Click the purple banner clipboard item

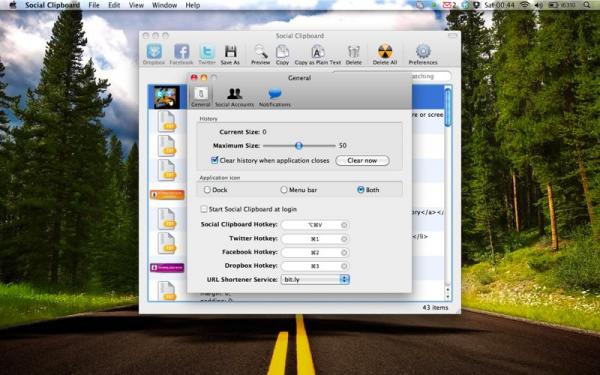click(167, 267)
